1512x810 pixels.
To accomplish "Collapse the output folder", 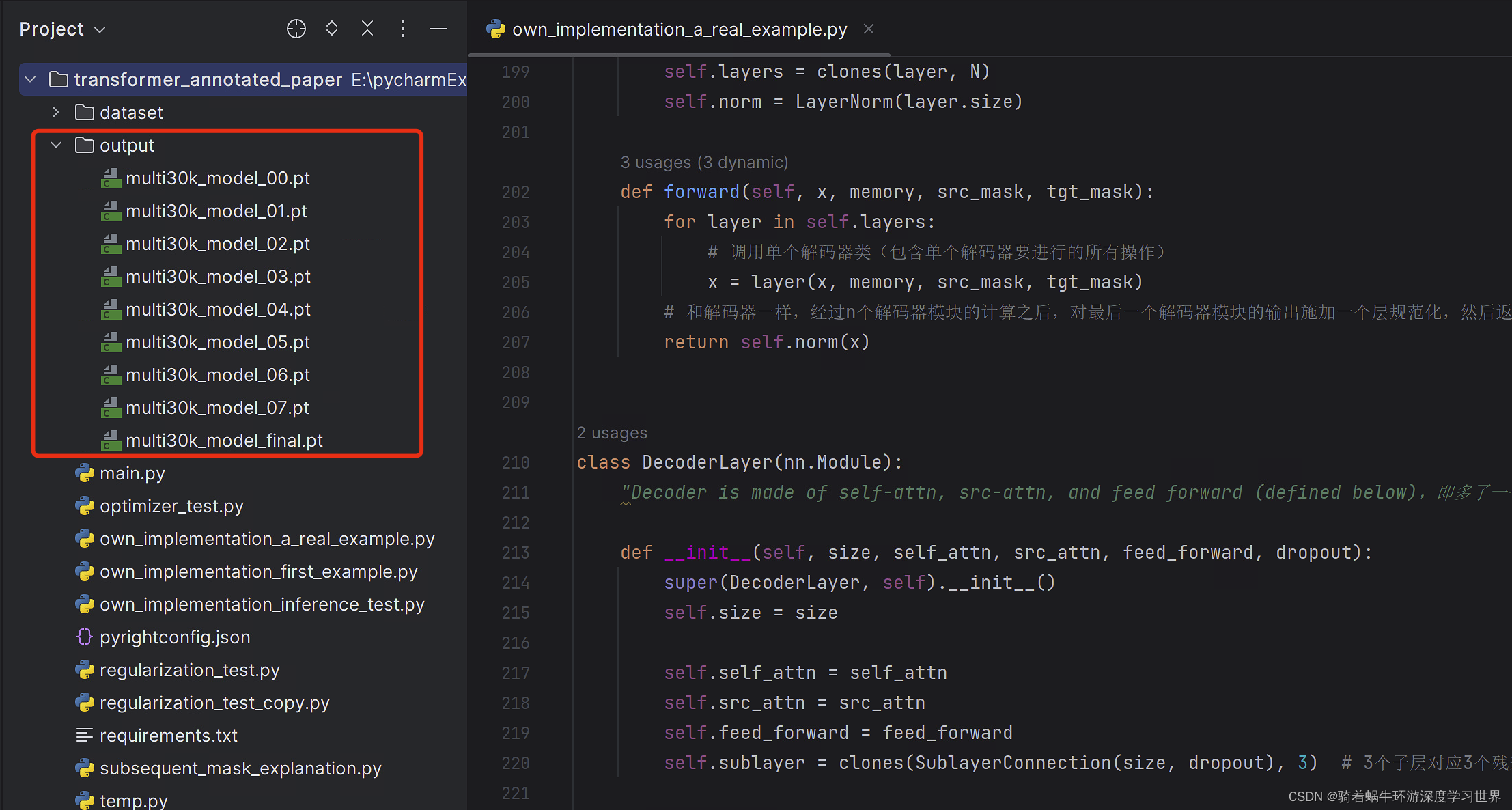I will pos(56,145).
